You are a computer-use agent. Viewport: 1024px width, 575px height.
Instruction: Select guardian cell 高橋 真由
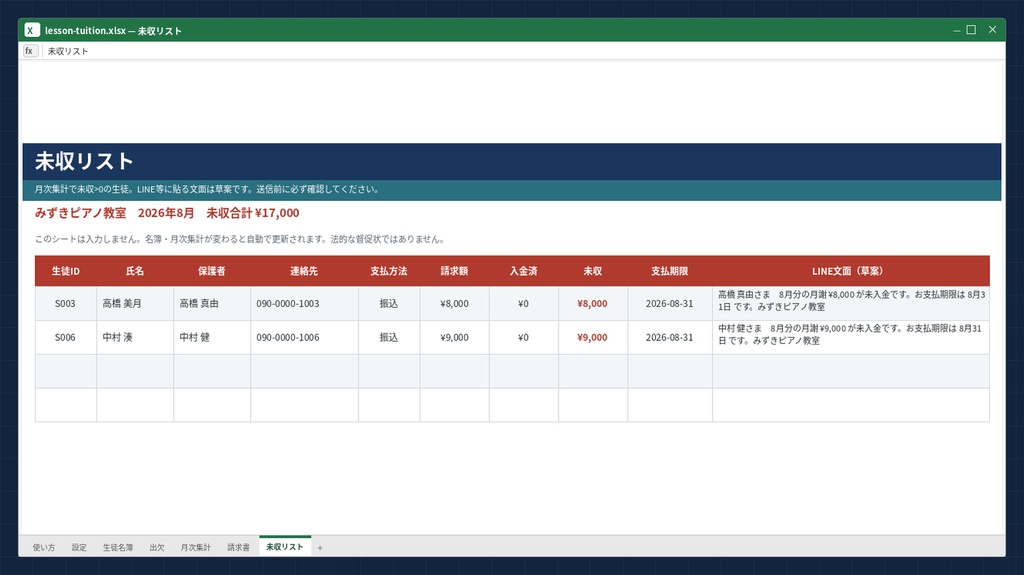tap(212, 303)
